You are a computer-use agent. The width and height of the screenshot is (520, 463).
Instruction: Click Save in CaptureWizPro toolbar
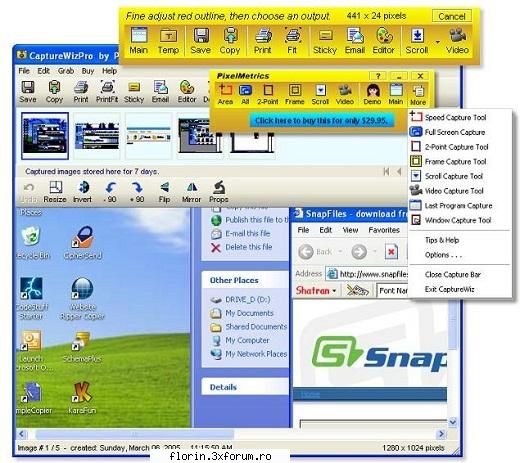[x=28, y=91]
